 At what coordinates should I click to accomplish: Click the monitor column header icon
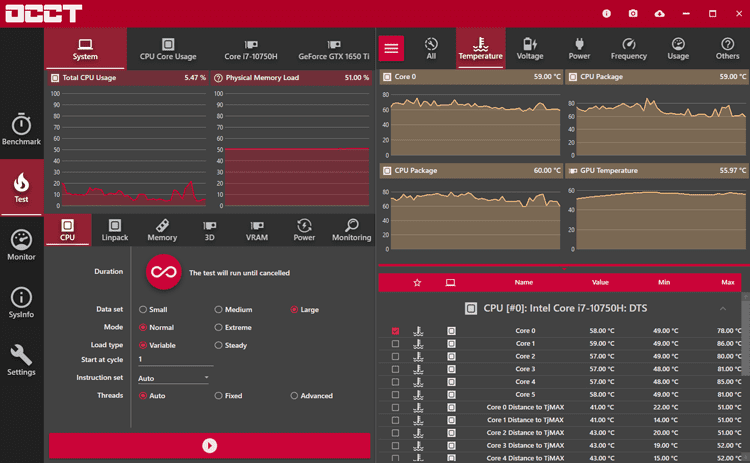coord(450,283)
